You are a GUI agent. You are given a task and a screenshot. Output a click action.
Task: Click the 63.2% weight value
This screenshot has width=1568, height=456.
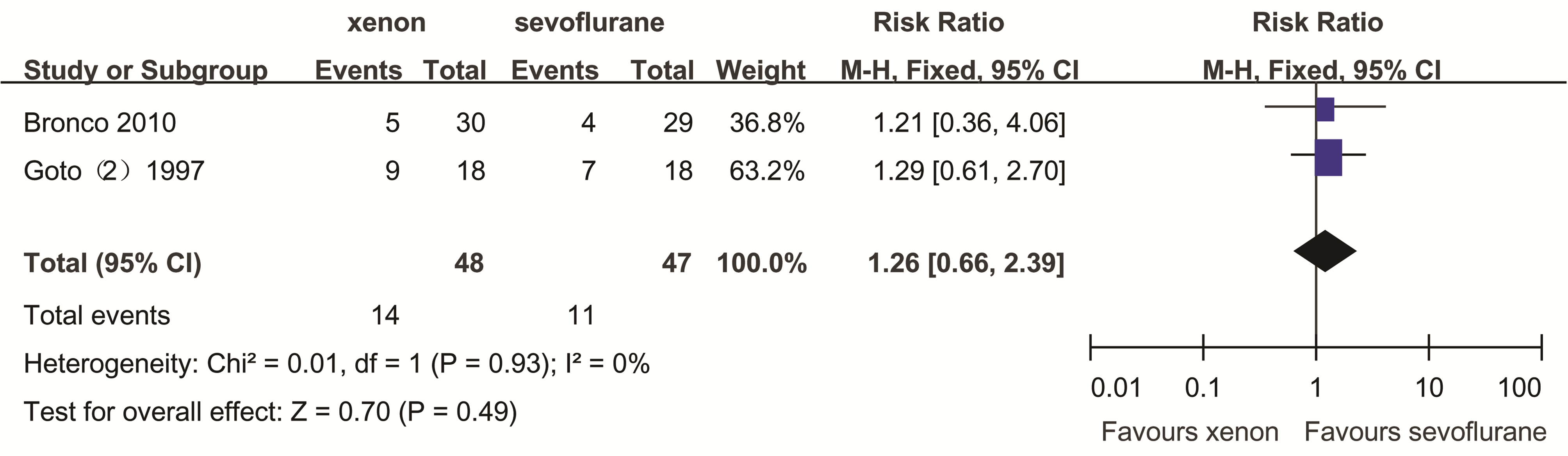767,171
